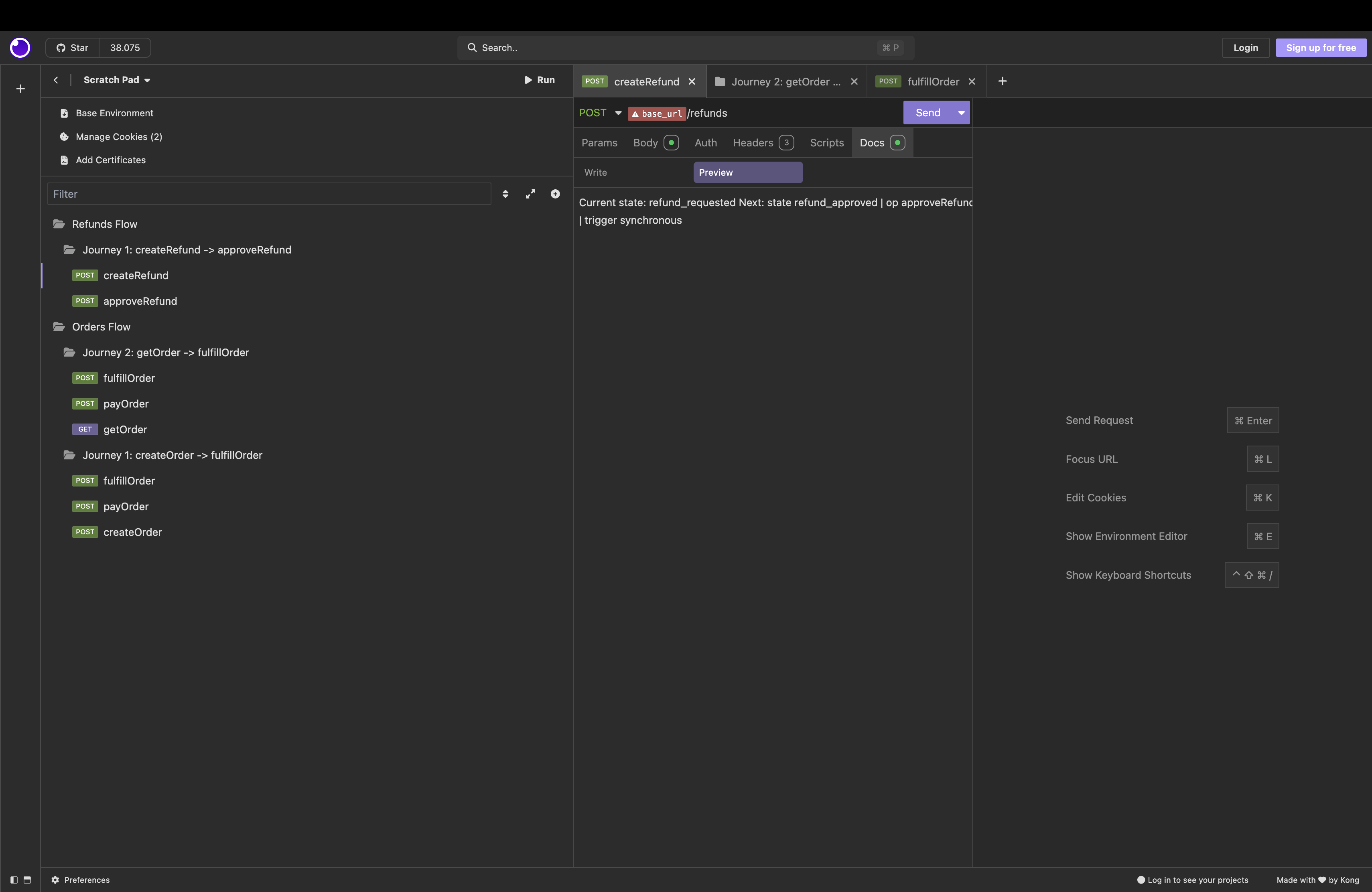Open Preferences with the gear icon
The image size is (1372, 892).
[x=55, y=880]
